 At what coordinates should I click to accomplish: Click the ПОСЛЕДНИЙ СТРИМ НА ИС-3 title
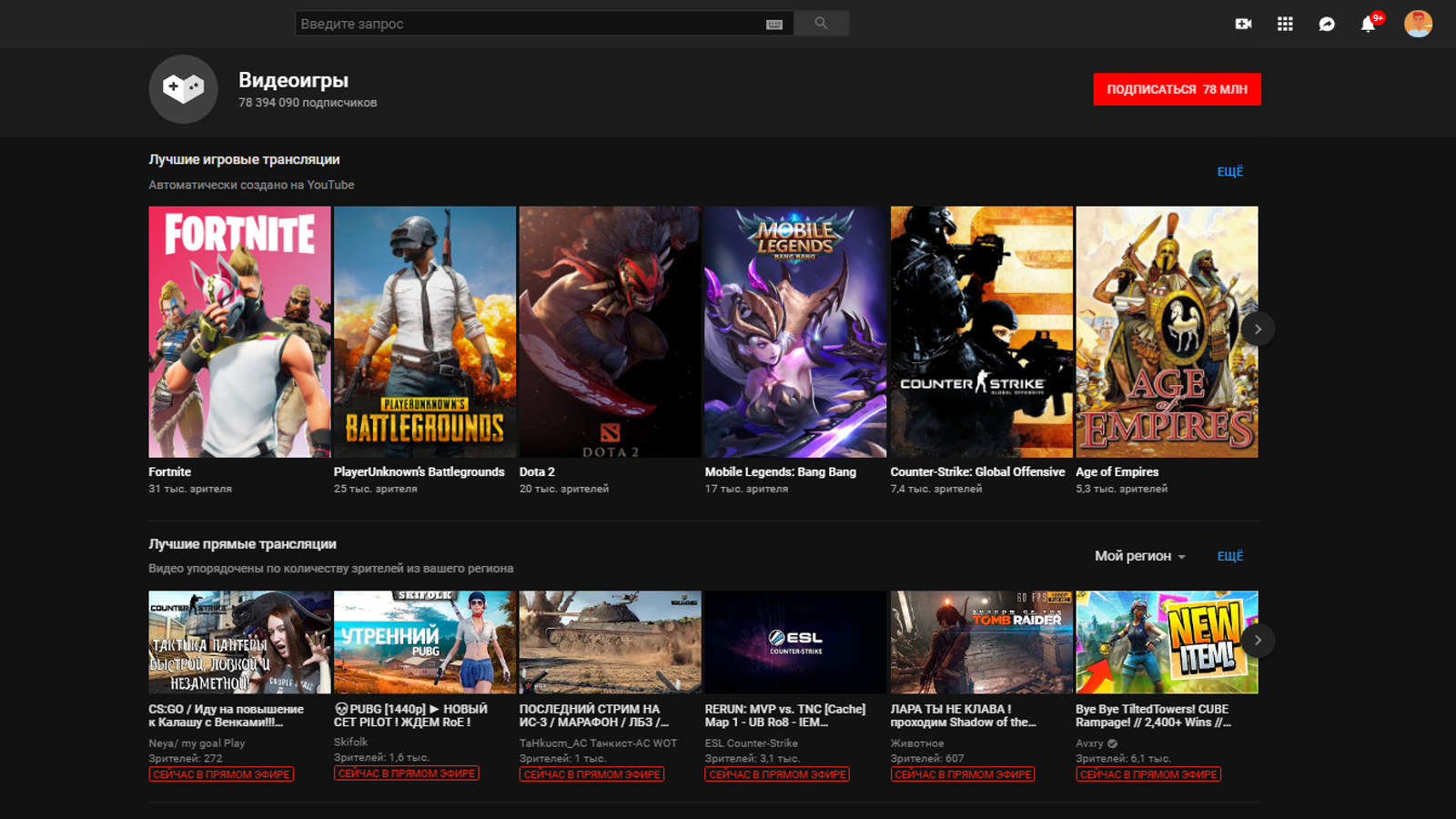(594, 716)
